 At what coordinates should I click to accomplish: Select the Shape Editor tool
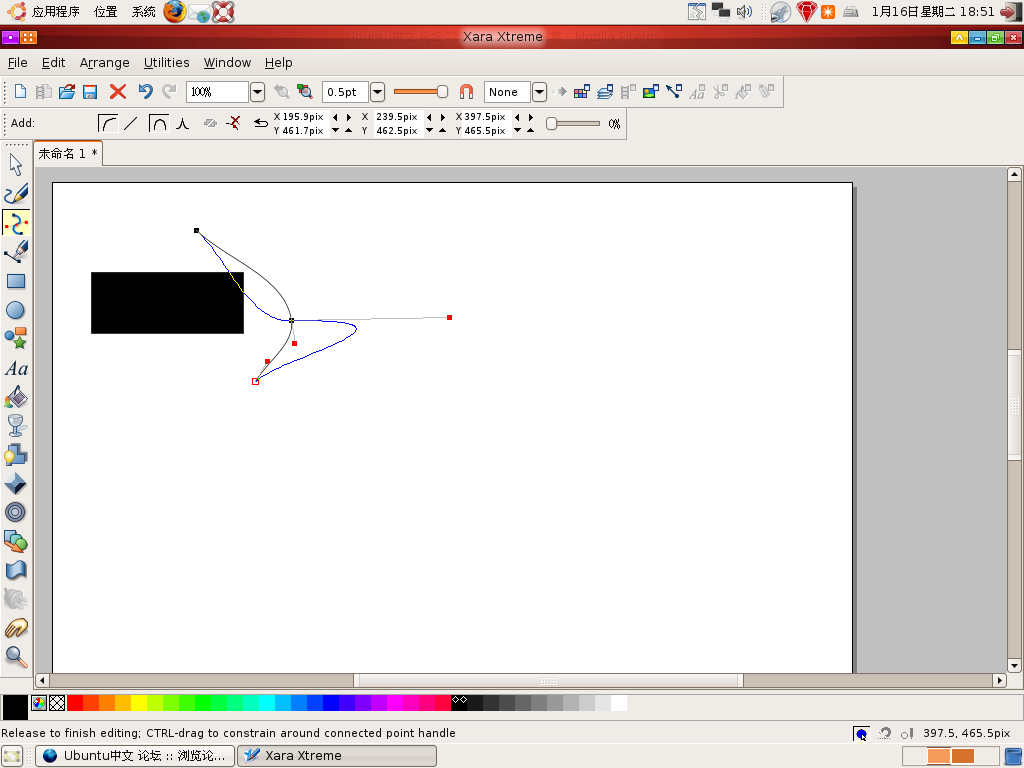(16, 223)
